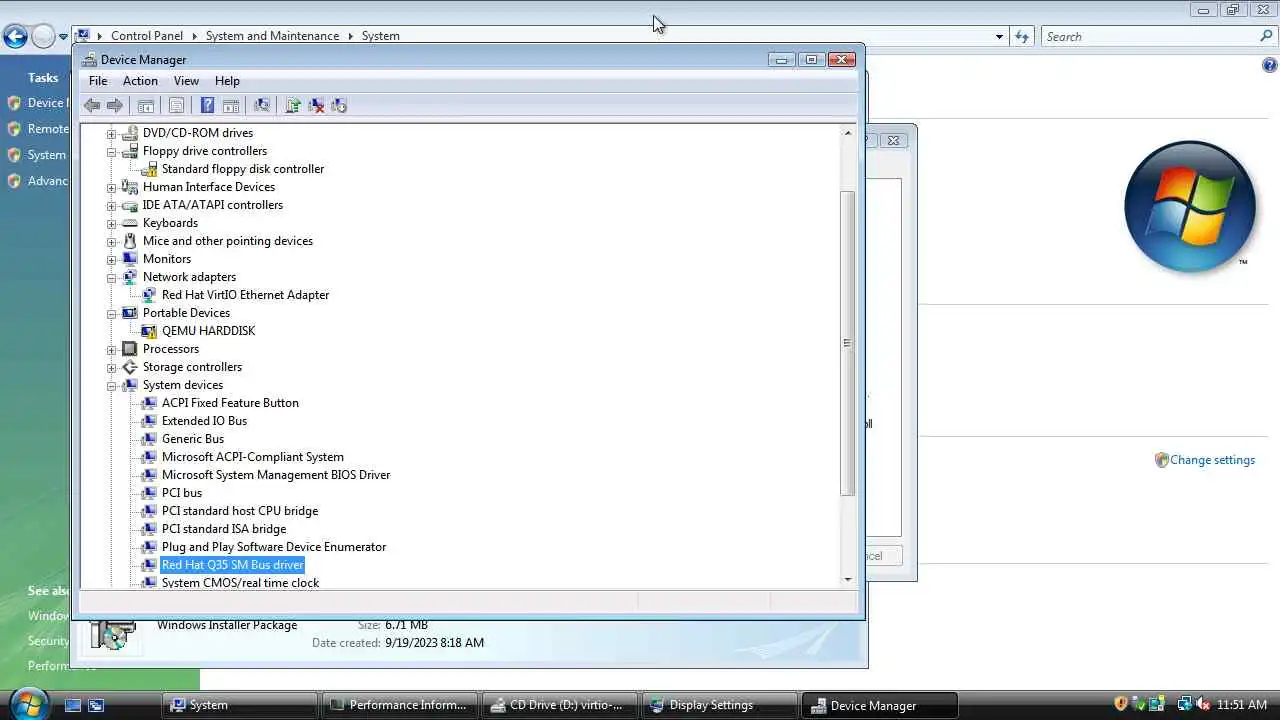Click the warning icon beside QEMU HARDDISK
The width and height of the screenshot is (1280, 720).
pyautogui.click(x=149, y=331)
